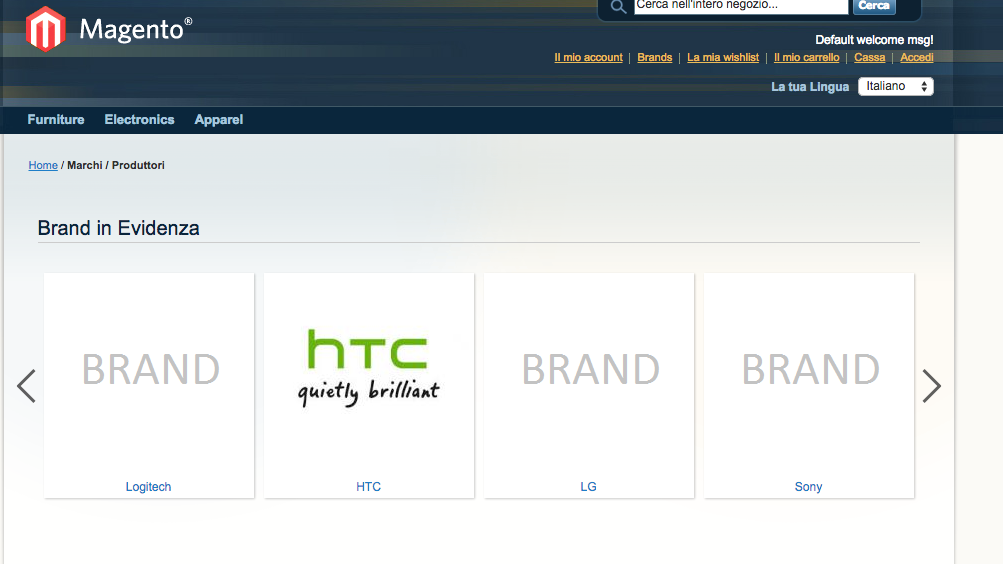Open the HTC brand link
This screenshot has height=564, width=1003.
pos(368,487)
